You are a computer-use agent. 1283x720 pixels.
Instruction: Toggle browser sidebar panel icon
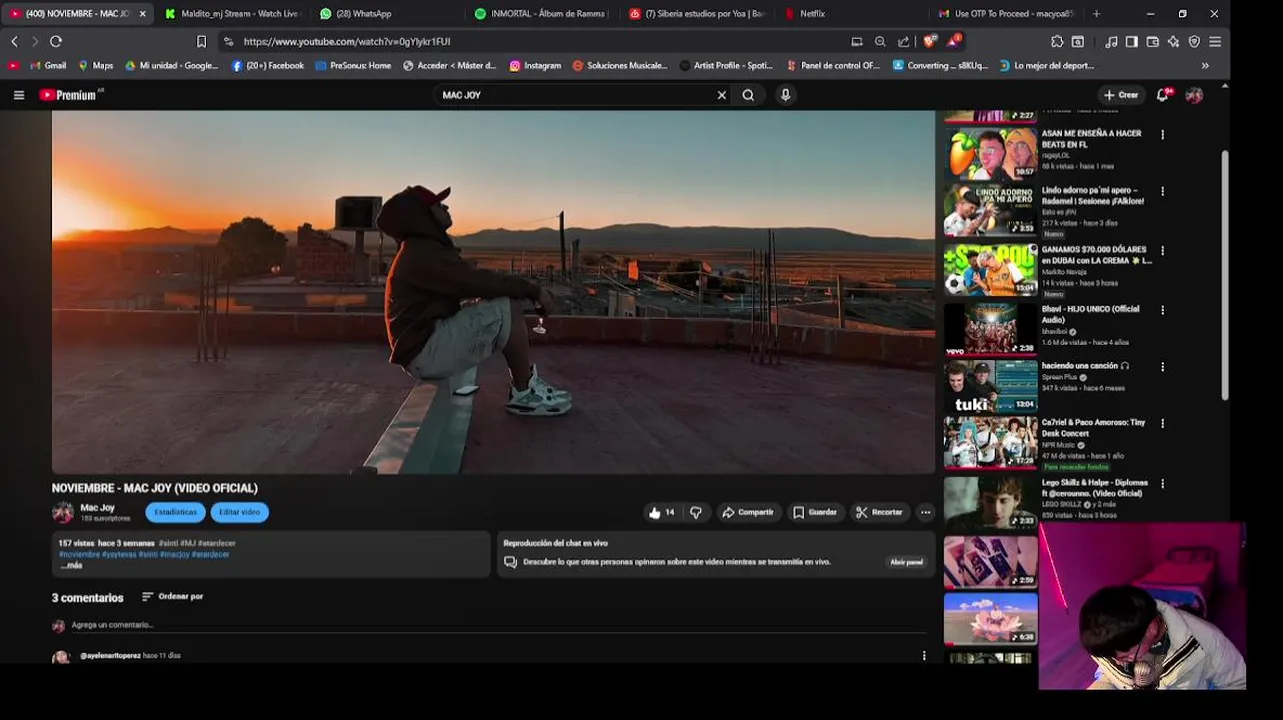(1132, 41)
